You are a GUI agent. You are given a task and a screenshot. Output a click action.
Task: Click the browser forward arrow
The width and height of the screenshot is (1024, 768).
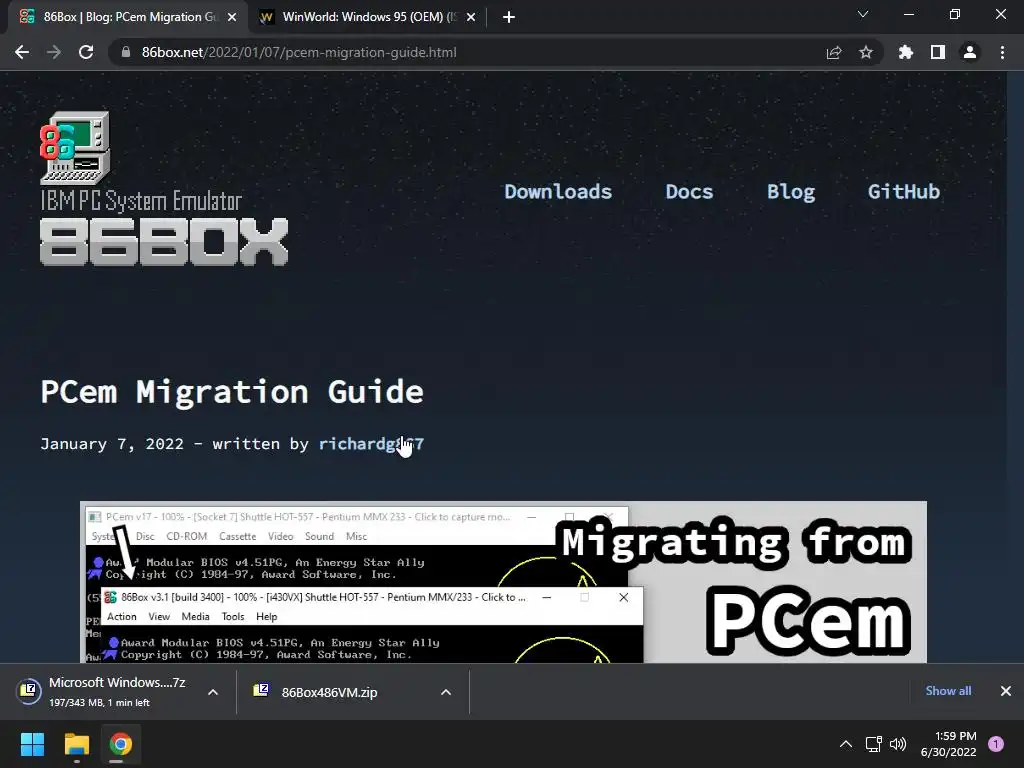pos(54,52)
